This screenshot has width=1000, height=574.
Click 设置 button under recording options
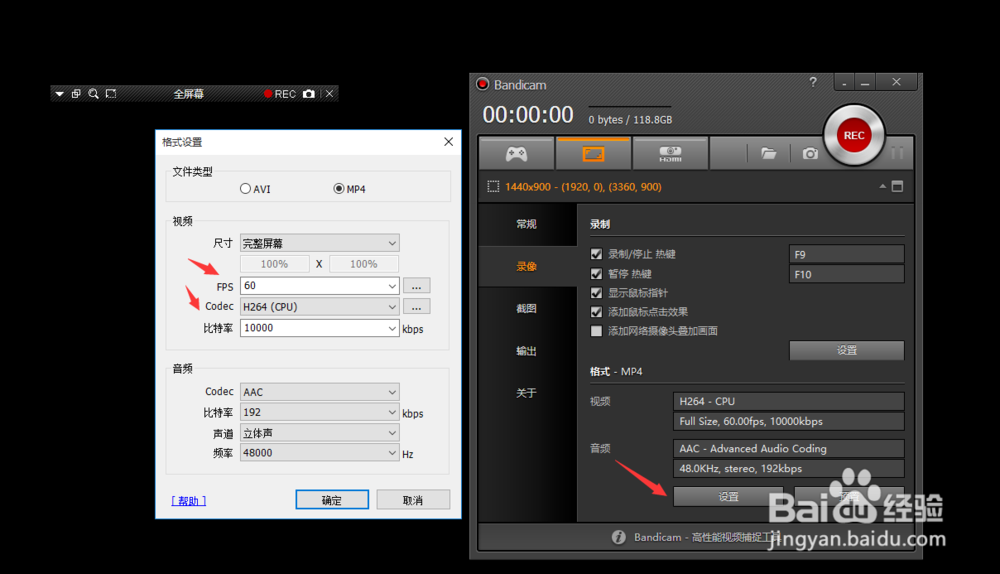pos(847,350)
